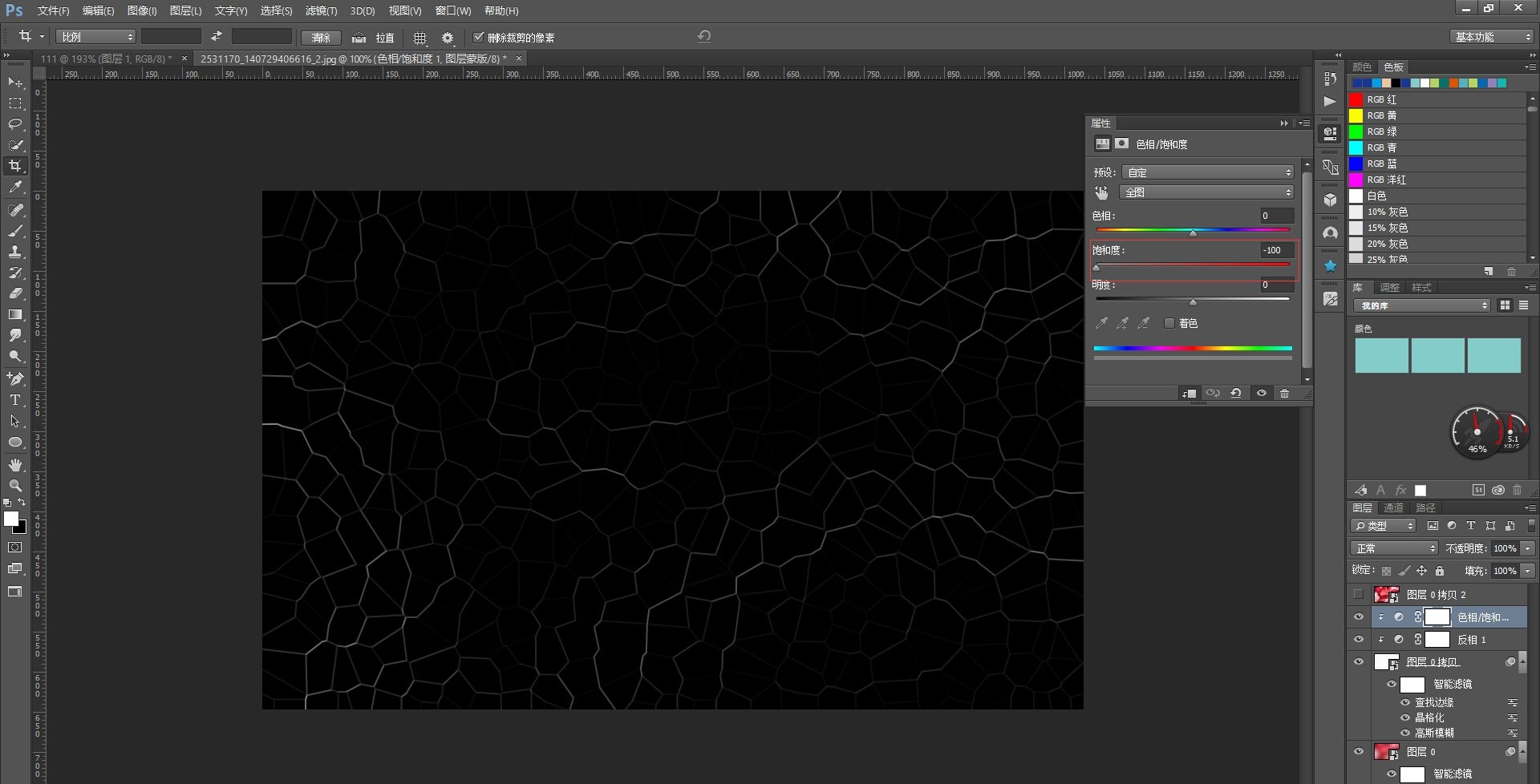
Task: Click the hue 色相 slider handle
Action: (x=1193, y=233)
